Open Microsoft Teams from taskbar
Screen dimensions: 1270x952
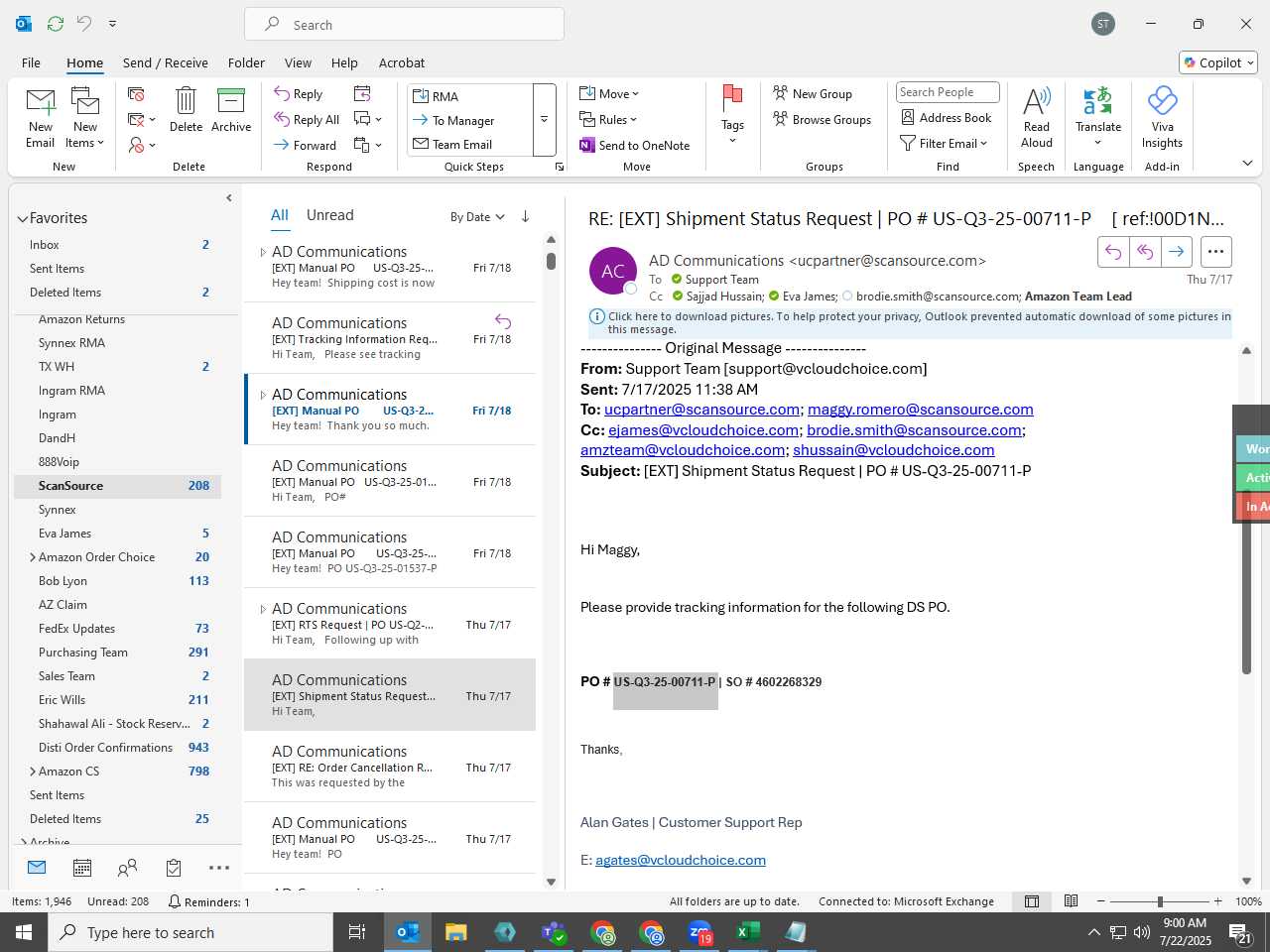pos(554,932)
